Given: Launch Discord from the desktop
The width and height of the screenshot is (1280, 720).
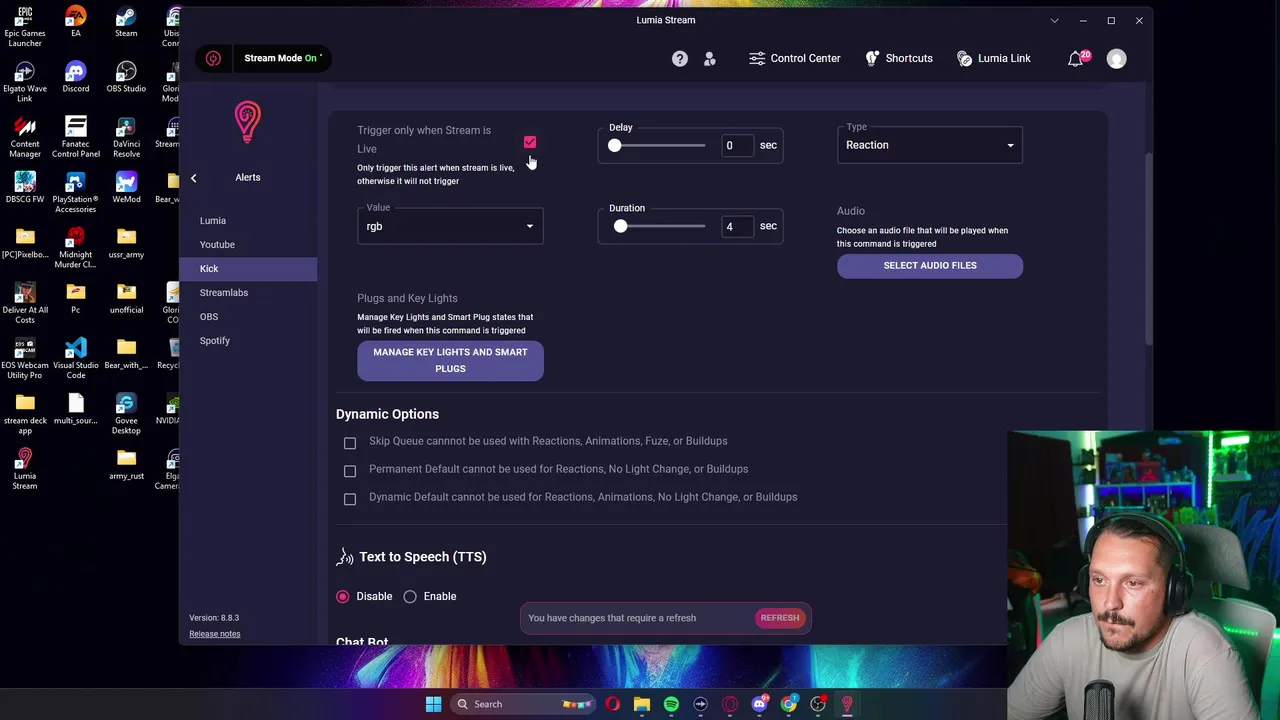Looking at the screenshot, I should pyautogui.click(x=76, y=77).
